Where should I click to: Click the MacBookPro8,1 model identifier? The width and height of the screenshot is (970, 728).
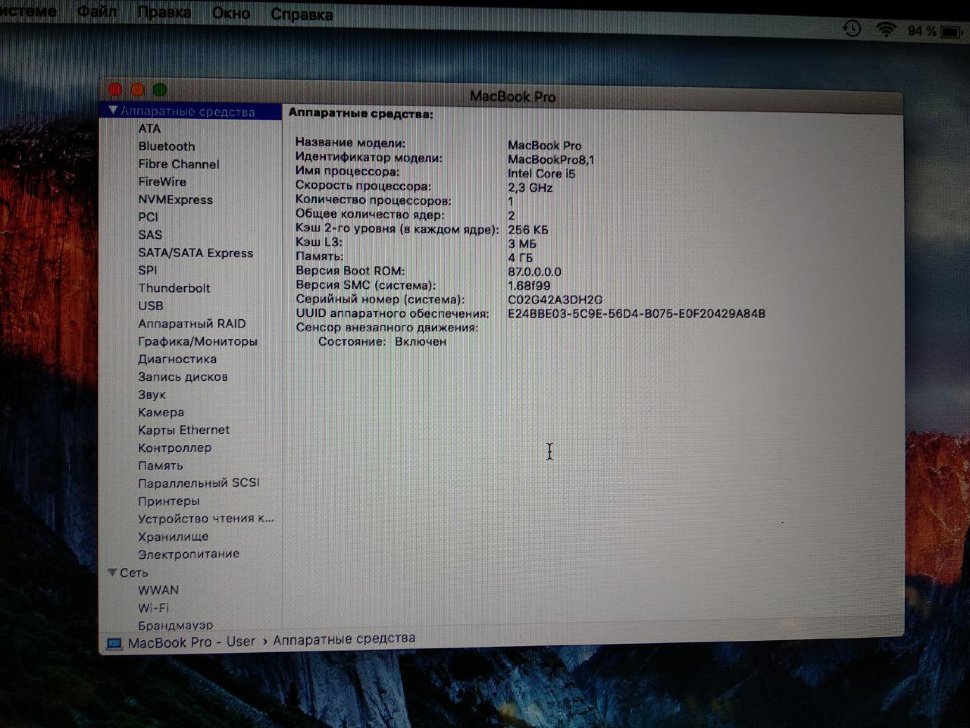(551, 160)
